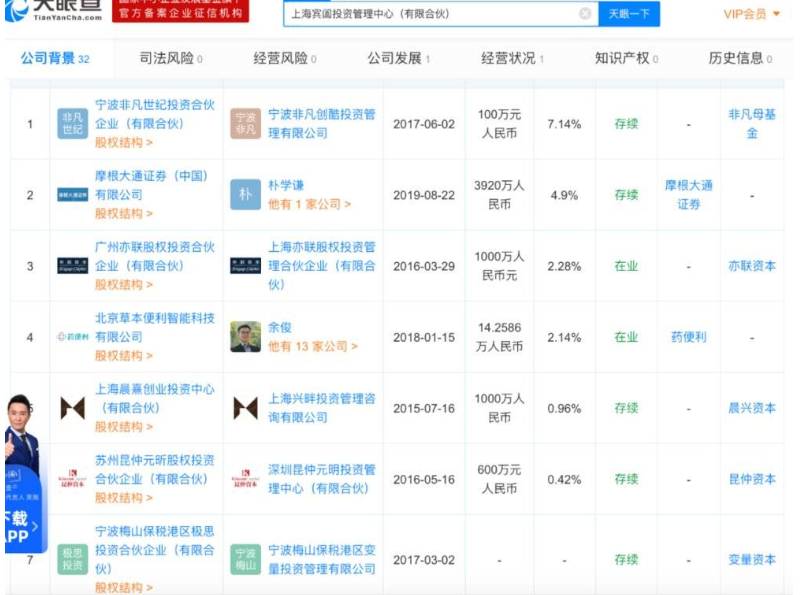Image resolution: width=800 pixels, height=595 pixels.
Task: Select the 7.14% investment ratio cell
Action: (x=564, y=124)
